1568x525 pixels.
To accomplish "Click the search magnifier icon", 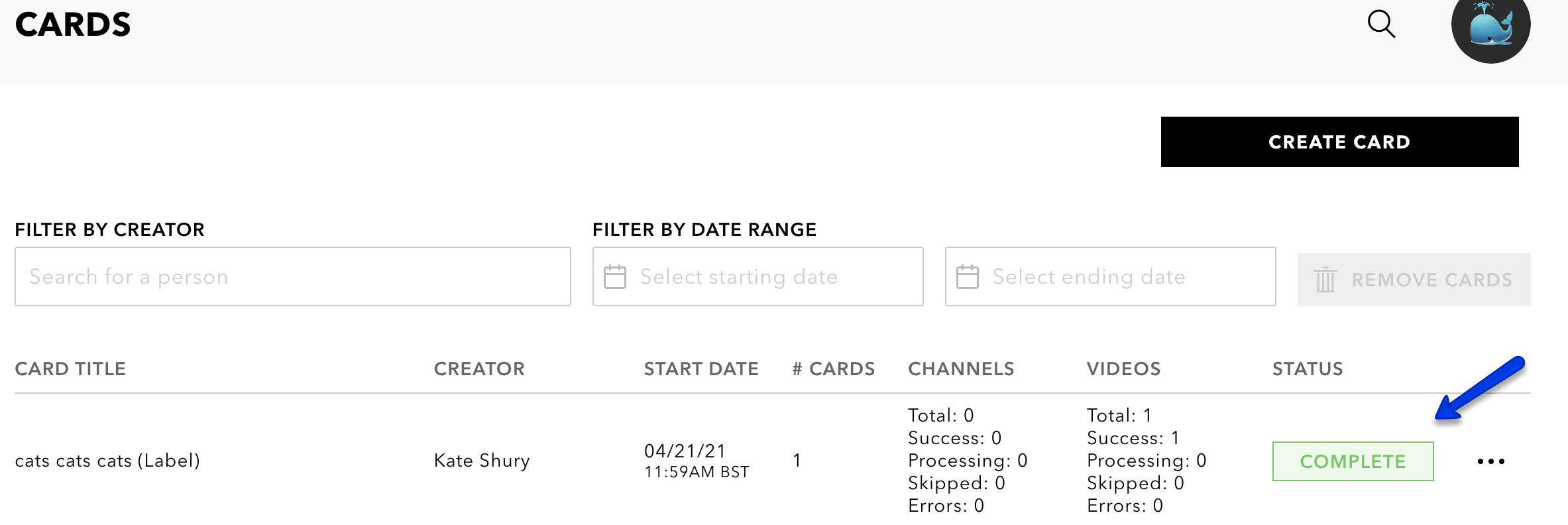I will 1382,24.
